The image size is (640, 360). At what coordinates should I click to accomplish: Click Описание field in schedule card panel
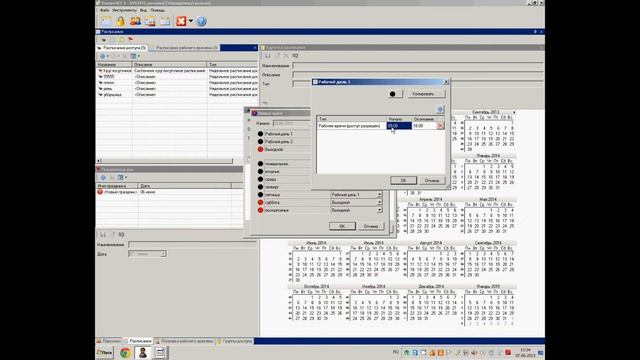(418, 75)
